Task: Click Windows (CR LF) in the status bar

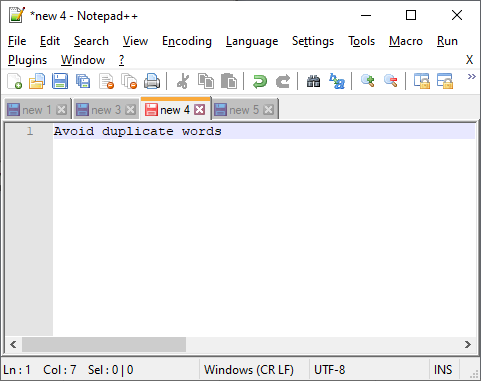Action: [x=249, y=370]
